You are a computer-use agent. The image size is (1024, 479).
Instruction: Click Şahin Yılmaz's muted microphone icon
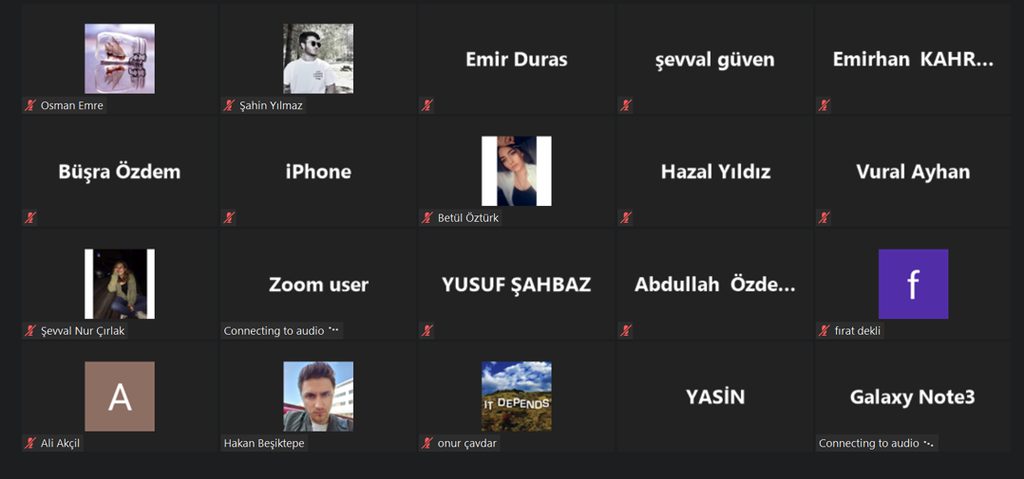(x=229, y=105)
